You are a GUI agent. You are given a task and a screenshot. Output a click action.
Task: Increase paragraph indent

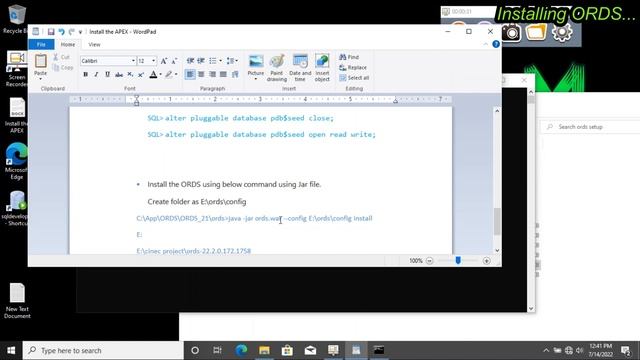click(201, 61)
